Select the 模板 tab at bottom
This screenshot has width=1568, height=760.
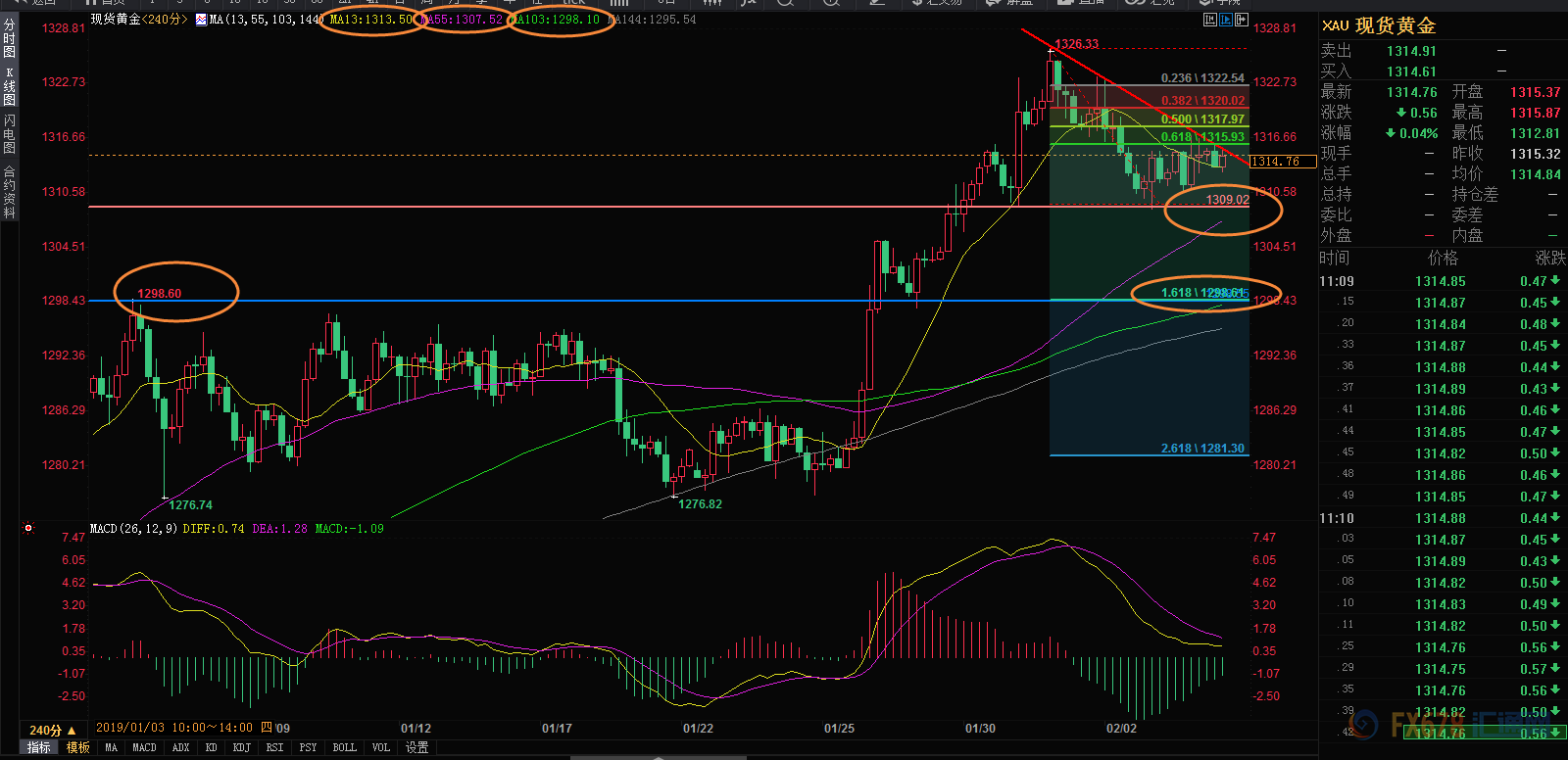77,747
